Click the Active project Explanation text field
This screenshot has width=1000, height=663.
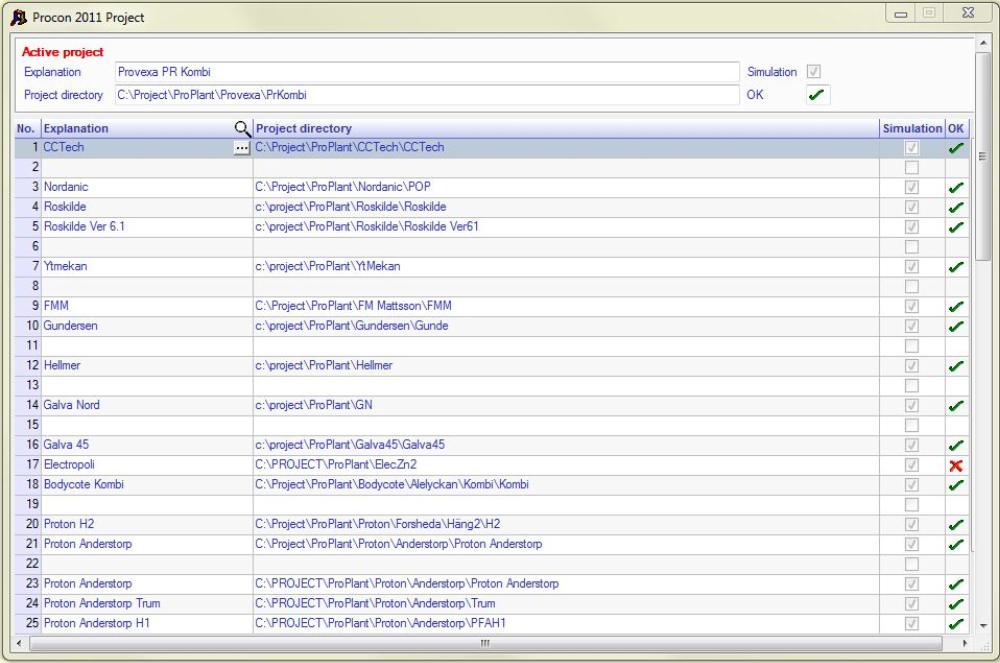coord(426,72)
